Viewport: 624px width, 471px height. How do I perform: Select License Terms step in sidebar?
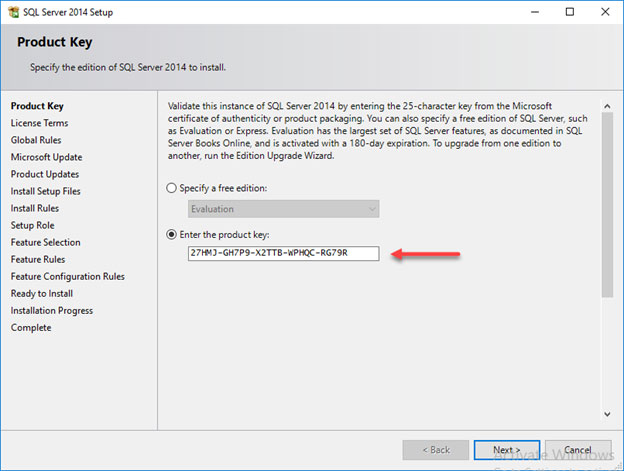coord(39,123)
